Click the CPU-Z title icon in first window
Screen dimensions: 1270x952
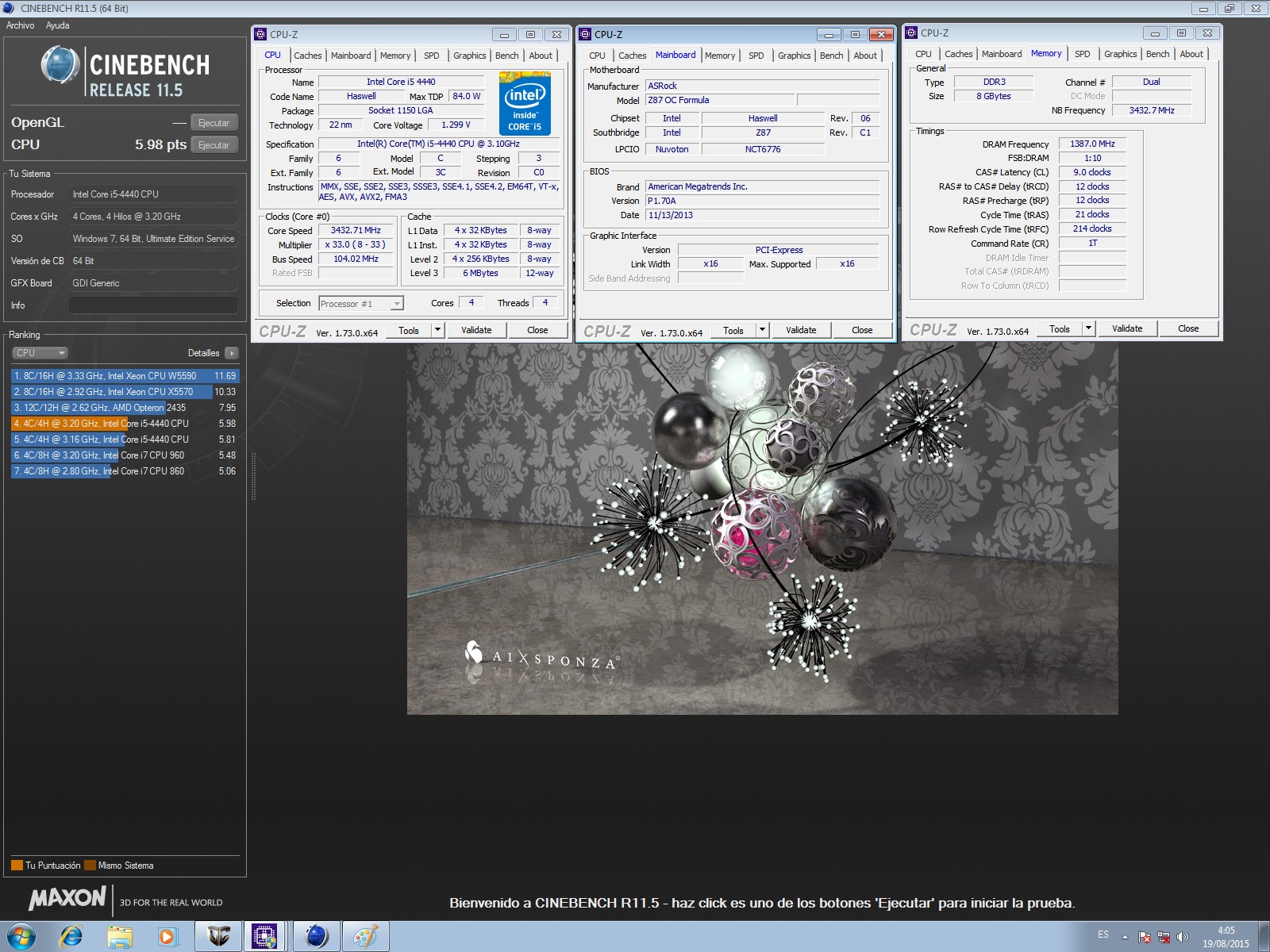tap(260, 34)
